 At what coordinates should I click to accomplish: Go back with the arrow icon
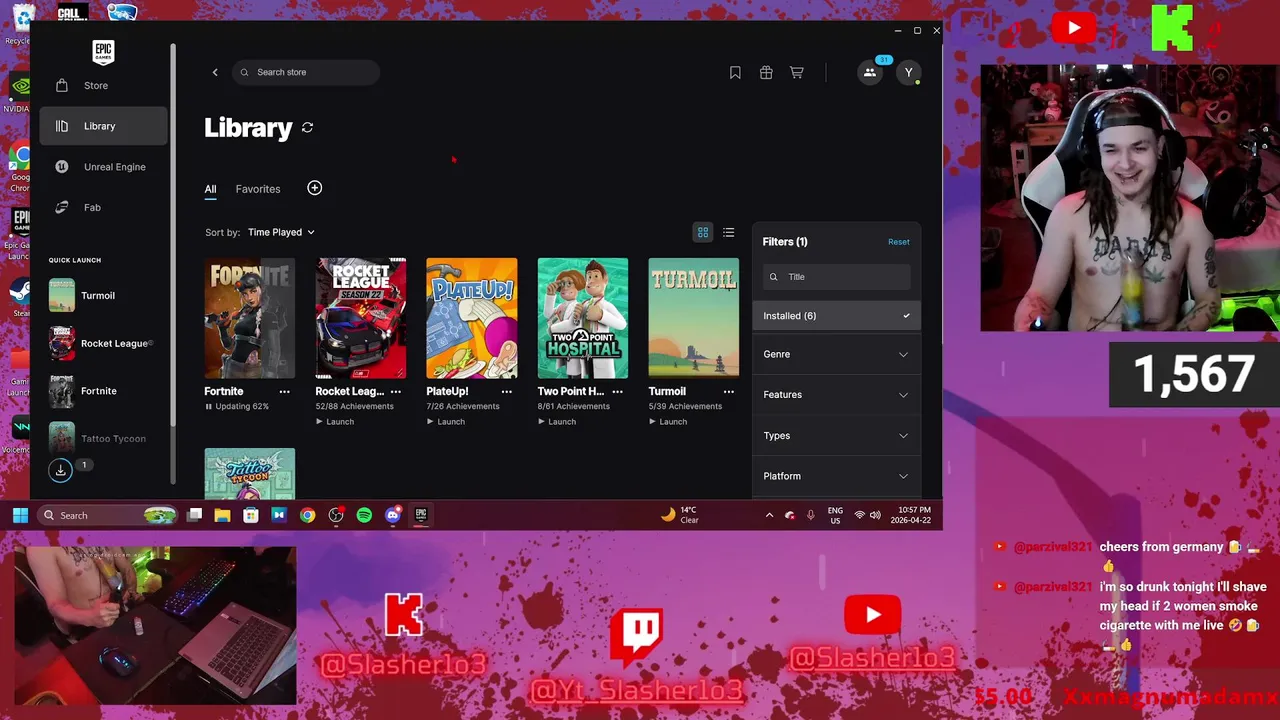click(x=215, y=72)
